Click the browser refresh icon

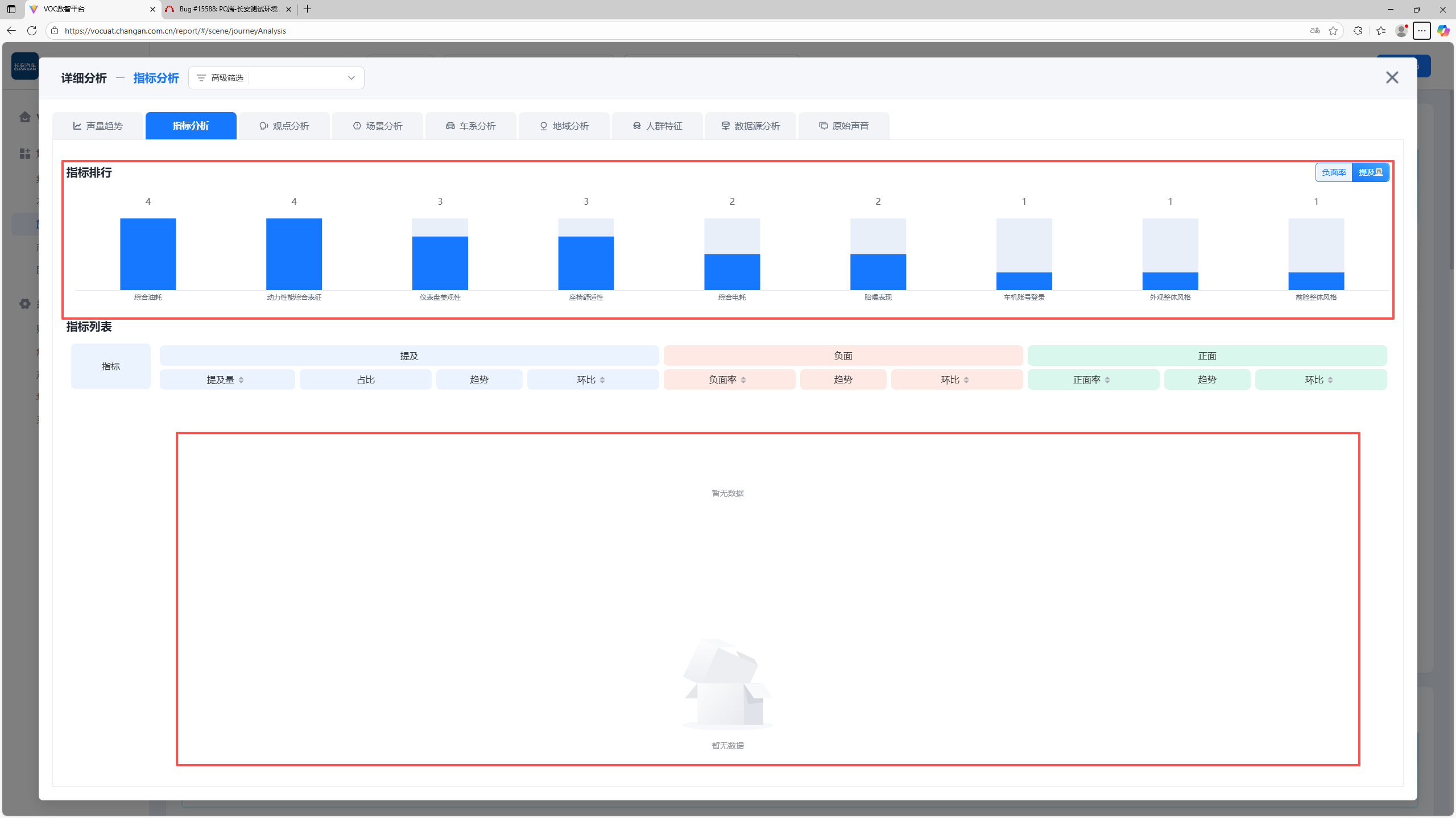coord(32,31)
